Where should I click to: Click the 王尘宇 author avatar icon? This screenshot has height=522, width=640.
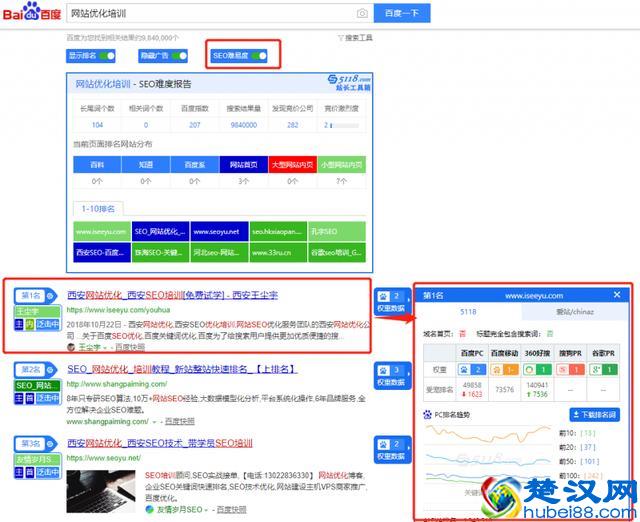click(x=71, y=347)
